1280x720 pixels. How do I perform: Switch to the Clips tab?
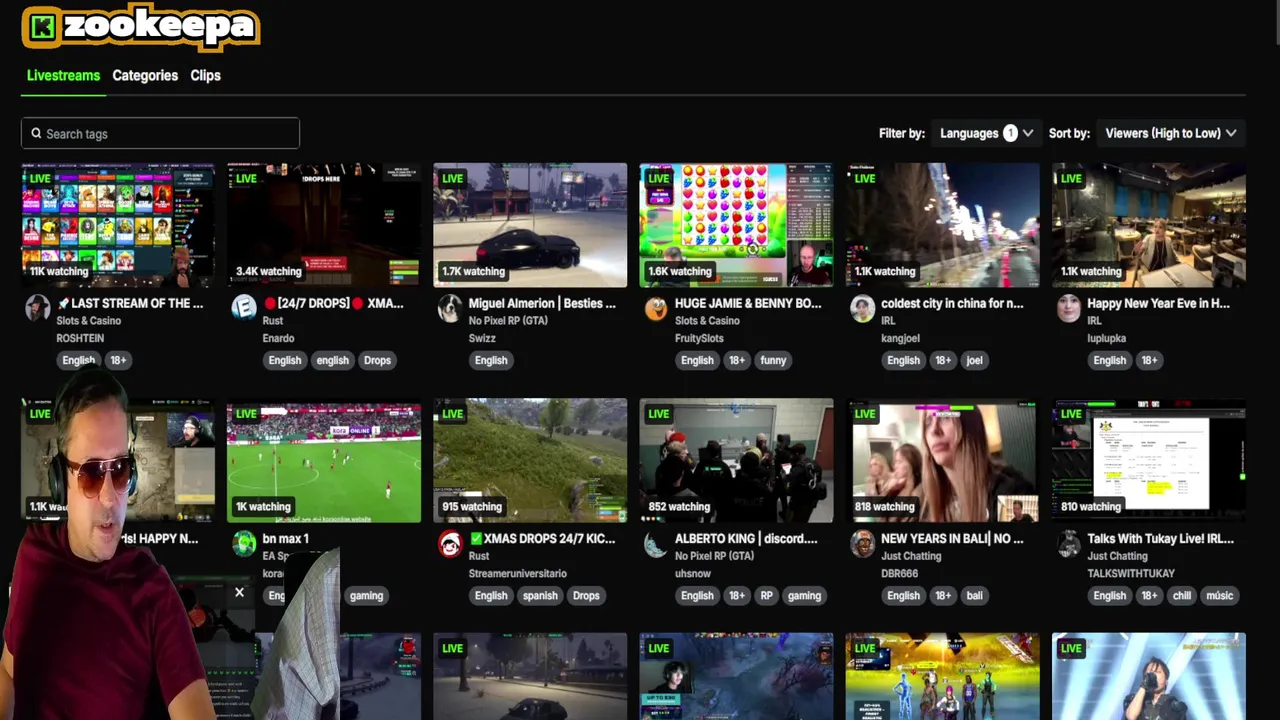[205, 76]
